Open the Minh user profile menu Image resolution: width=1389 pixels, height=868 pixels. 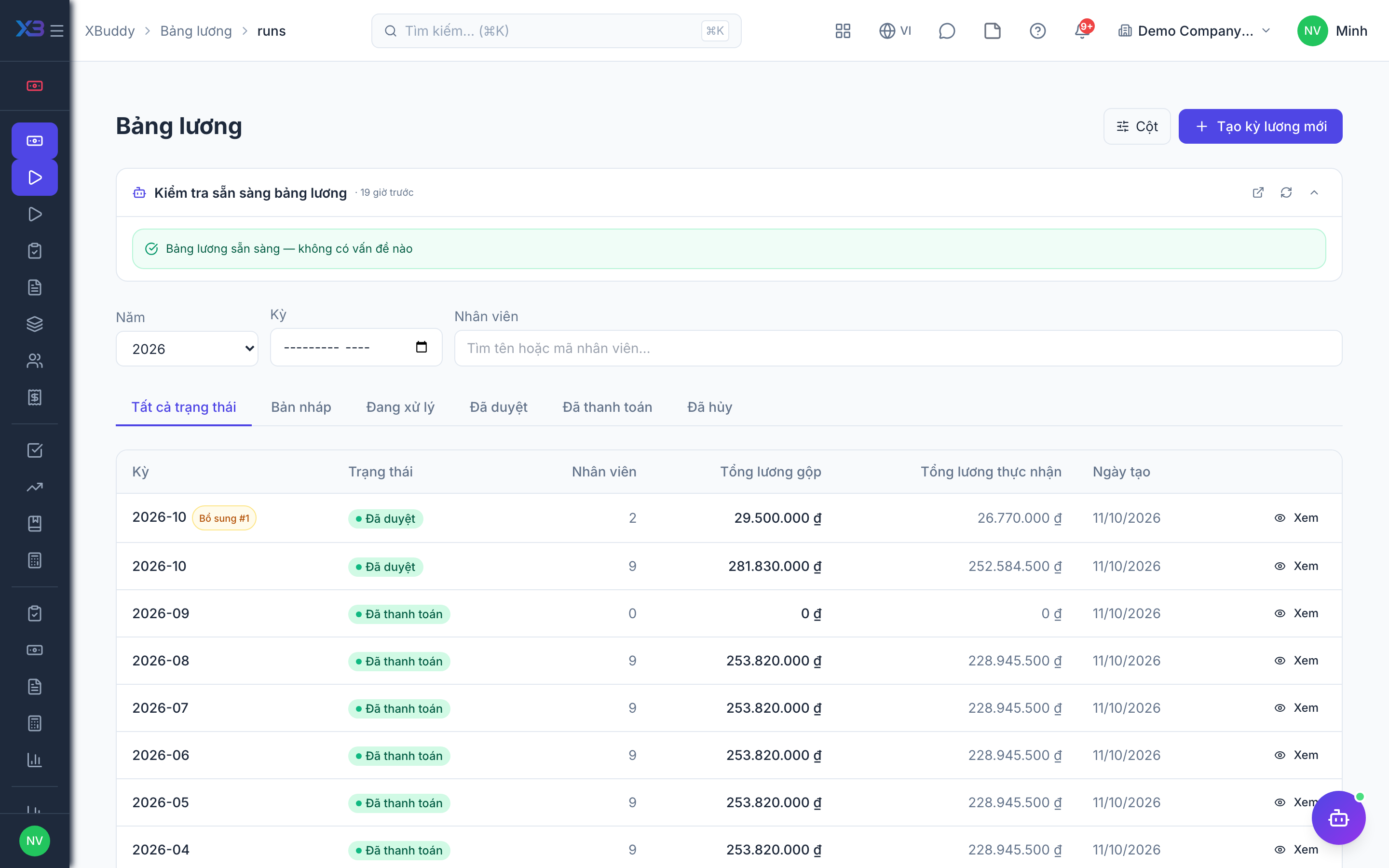[1332, 31]
